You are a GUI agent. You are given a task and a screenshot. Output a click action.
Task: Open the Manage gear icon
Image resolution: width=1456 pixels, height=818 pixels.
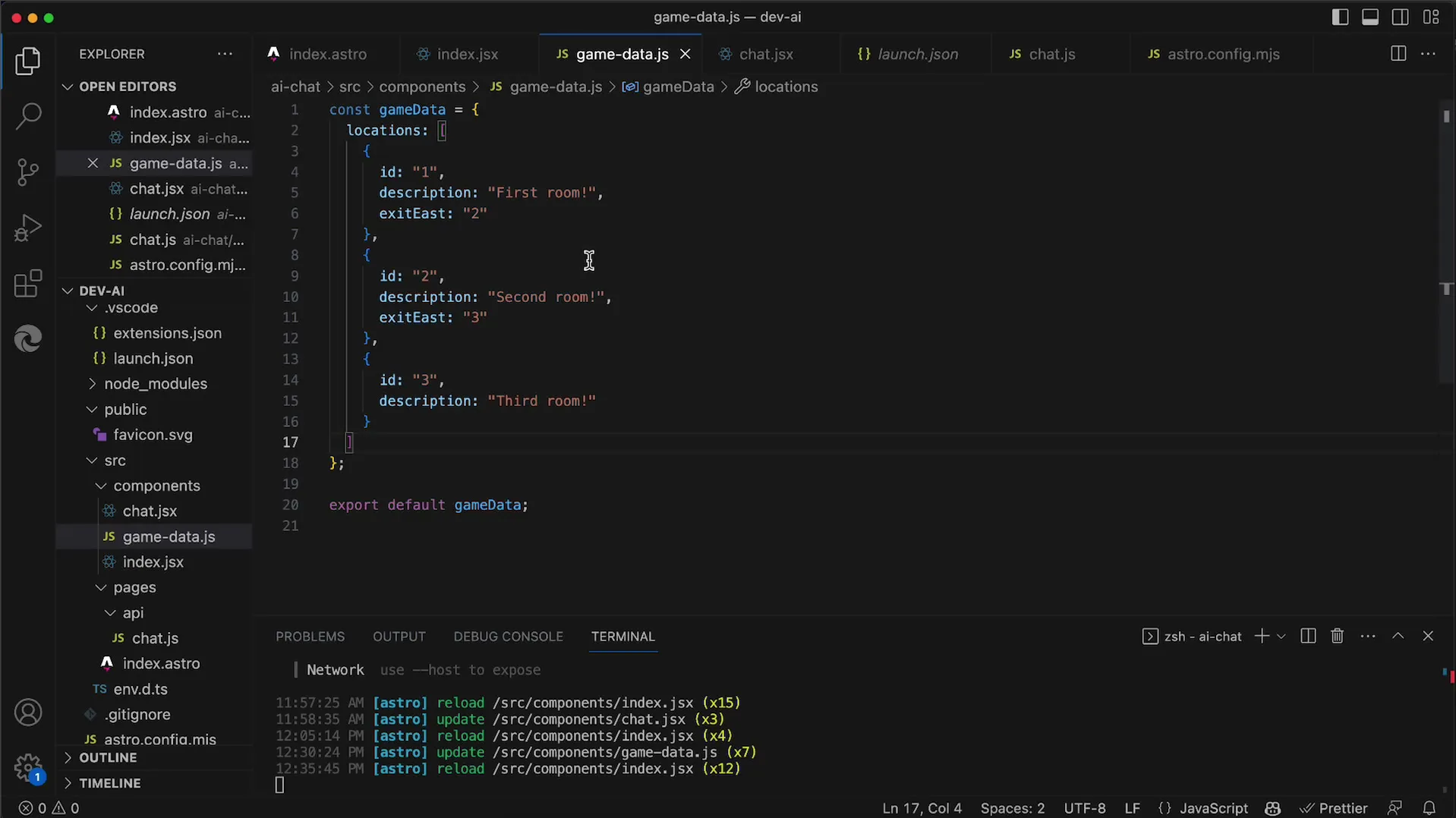(x=28, y=767)
